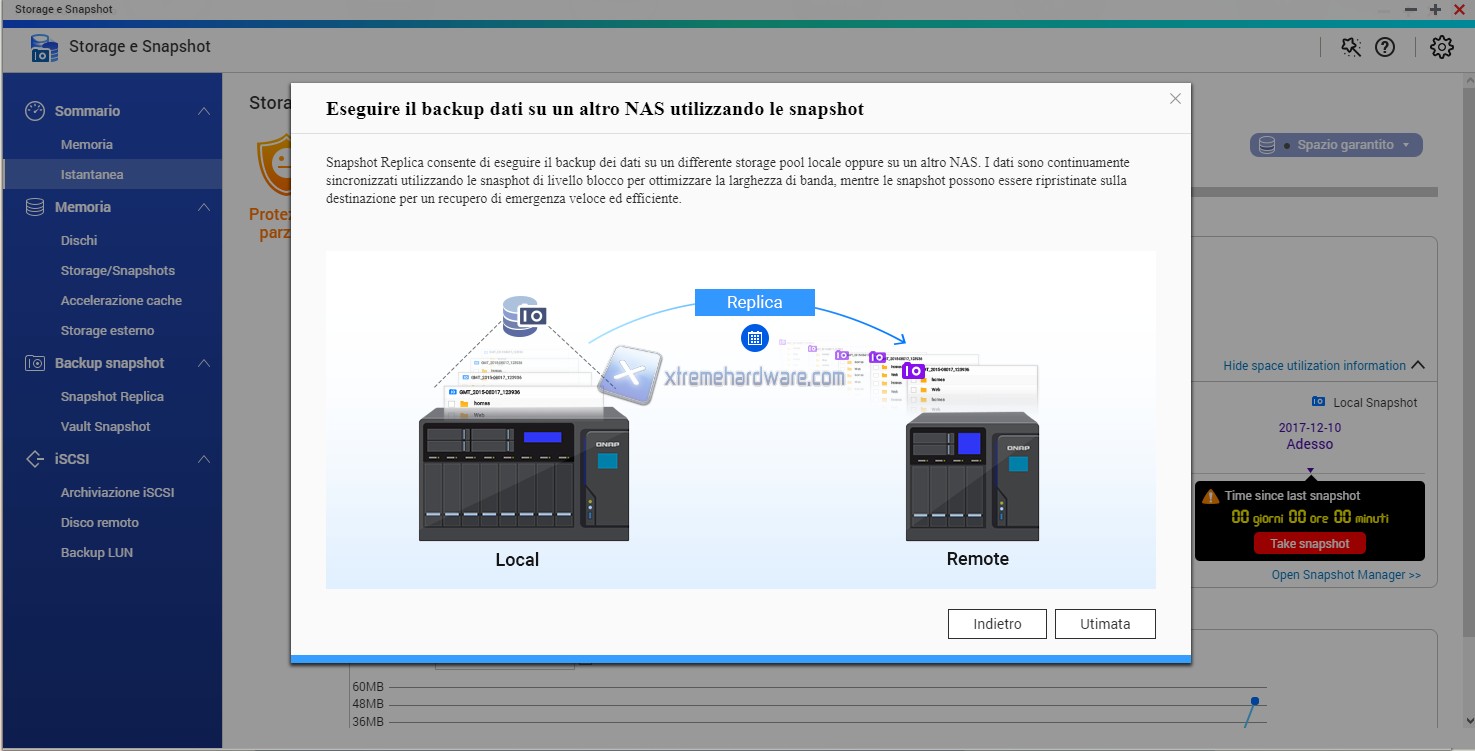The height and width of the screenshot is (751, 1475).
Task: Click the settings gear icon
Action: pyautogui.click(x=1441, y=47)
